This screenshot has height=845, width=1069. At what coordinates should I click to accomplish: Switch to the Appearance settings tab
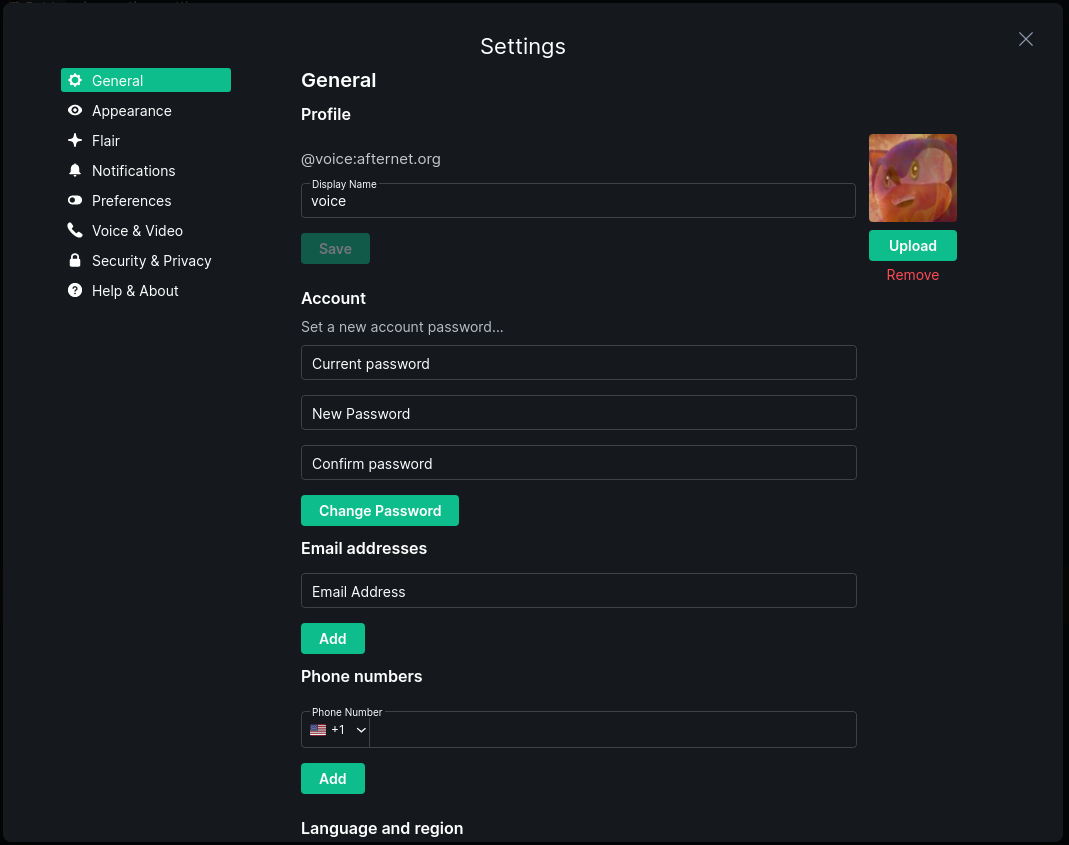point(131,111)
